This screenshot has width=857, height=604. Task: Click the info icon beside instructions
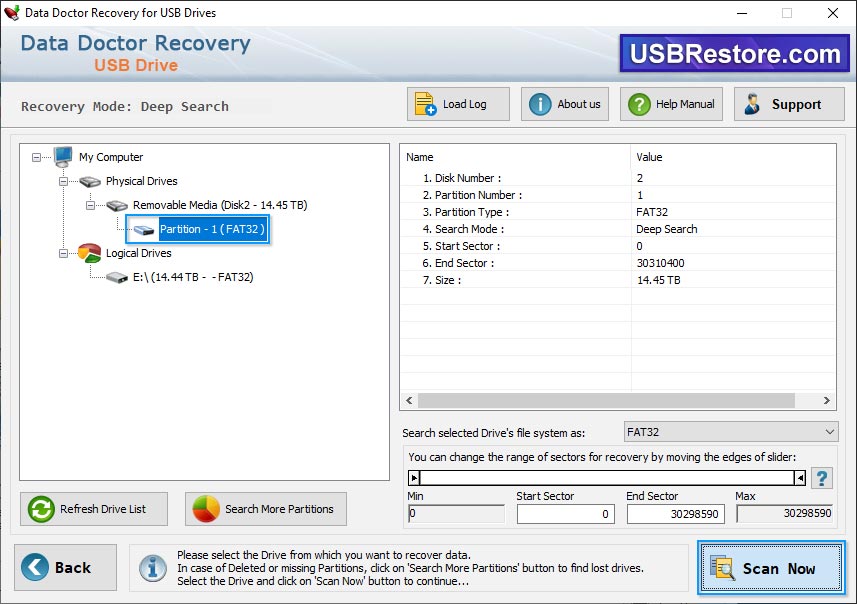[x=153, y=567]
